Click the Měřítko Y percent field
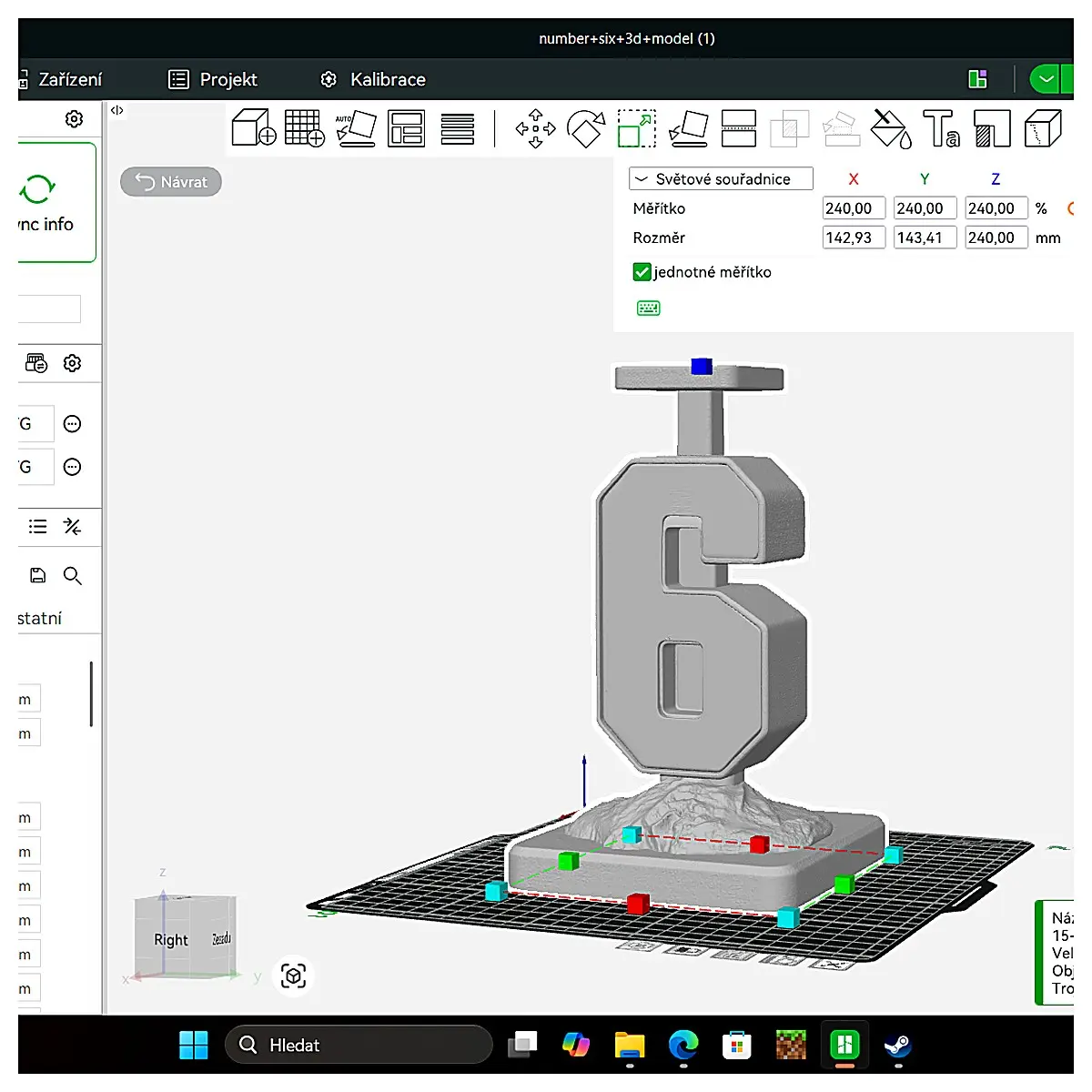Image resolution: width=1092 pixels, height=1092 pixels. [x=925, y=208]
